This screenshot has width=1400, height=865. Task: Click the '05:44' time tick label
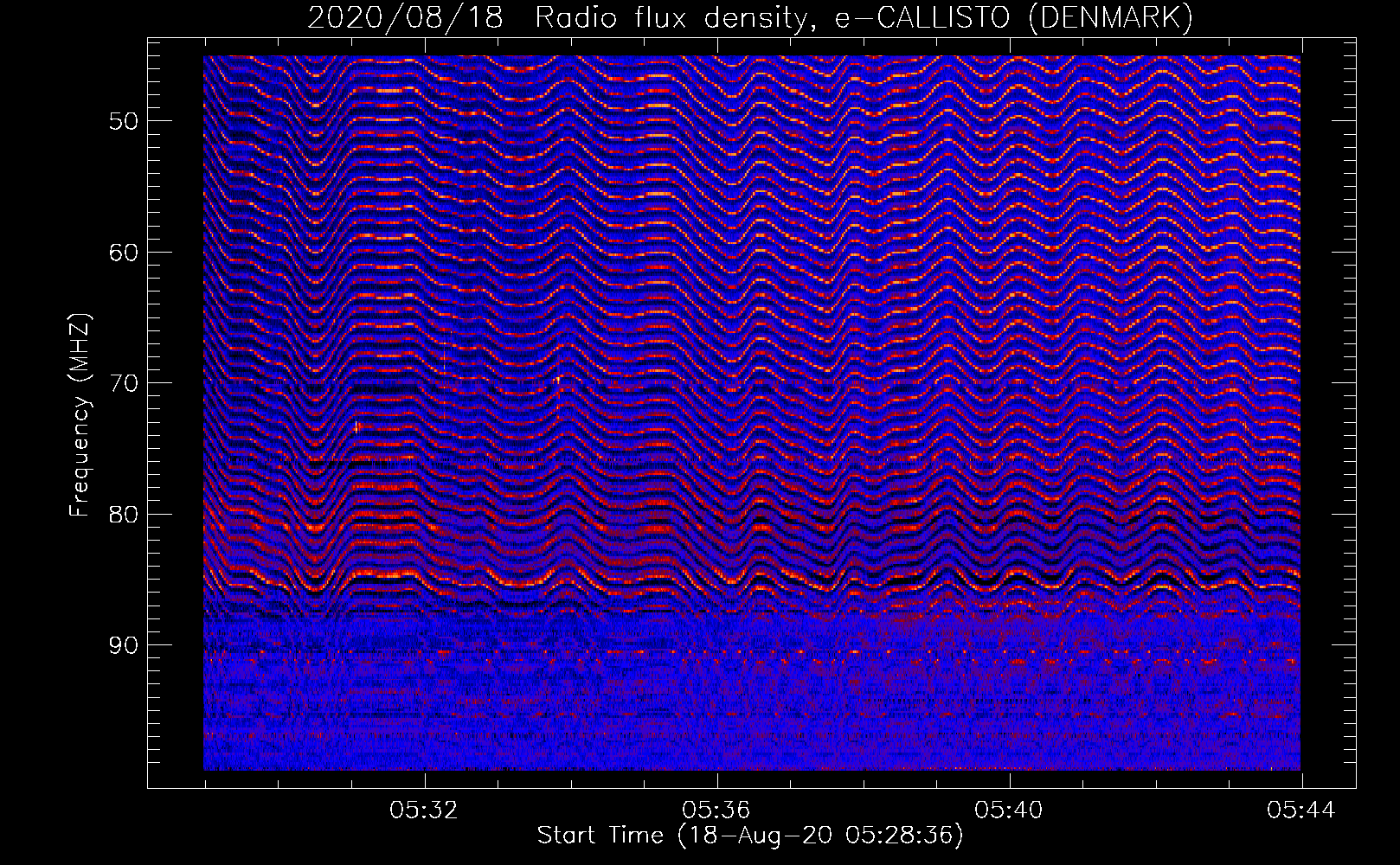1301,811
